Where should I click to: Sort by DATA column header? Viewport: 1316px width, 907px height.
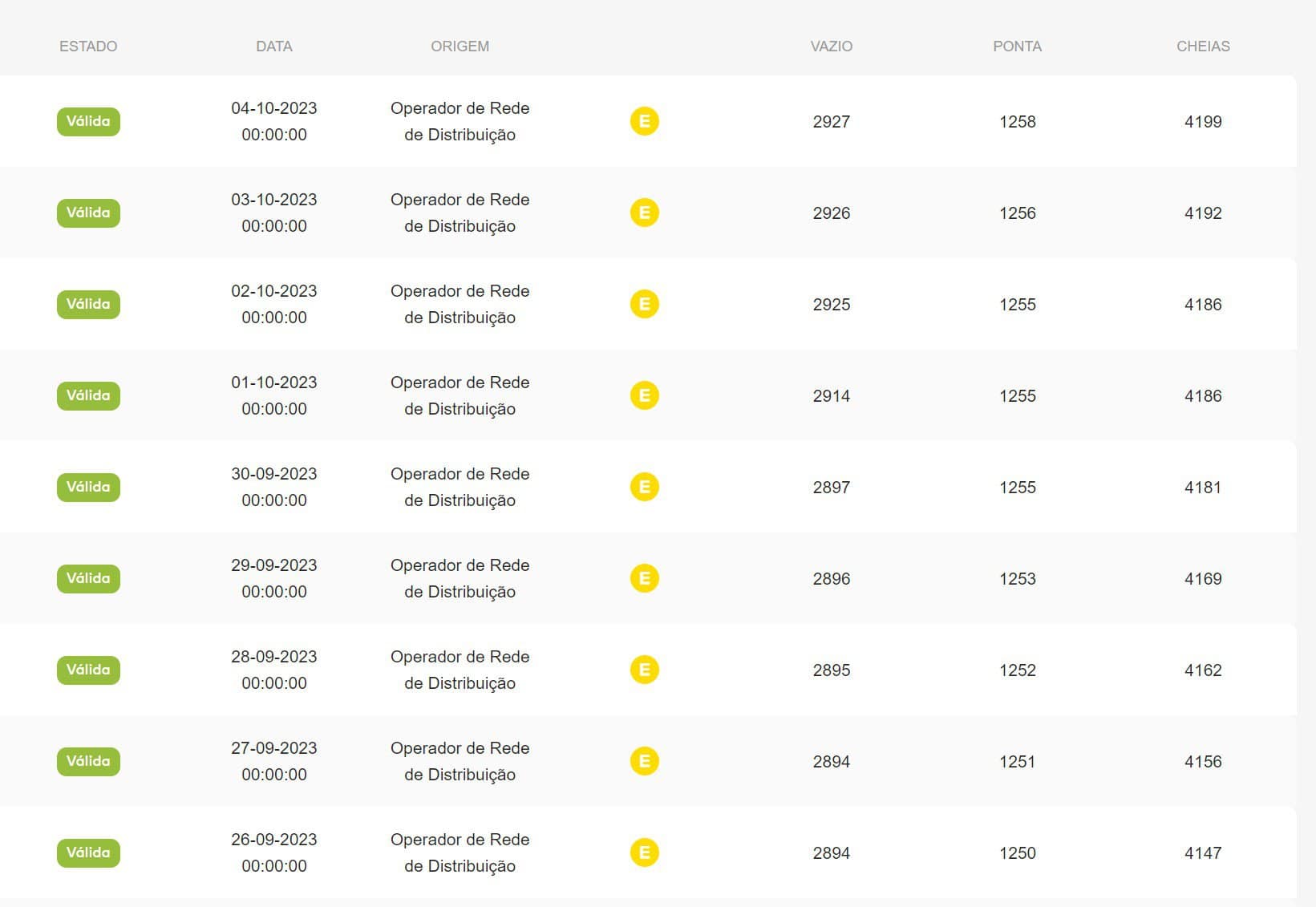(274, 47)
